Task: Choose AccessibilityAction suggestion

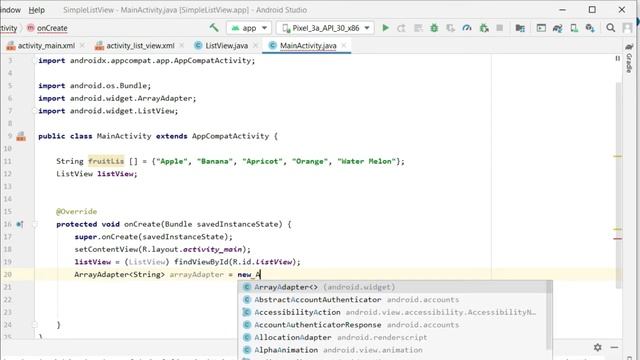Action: (393, 312)
